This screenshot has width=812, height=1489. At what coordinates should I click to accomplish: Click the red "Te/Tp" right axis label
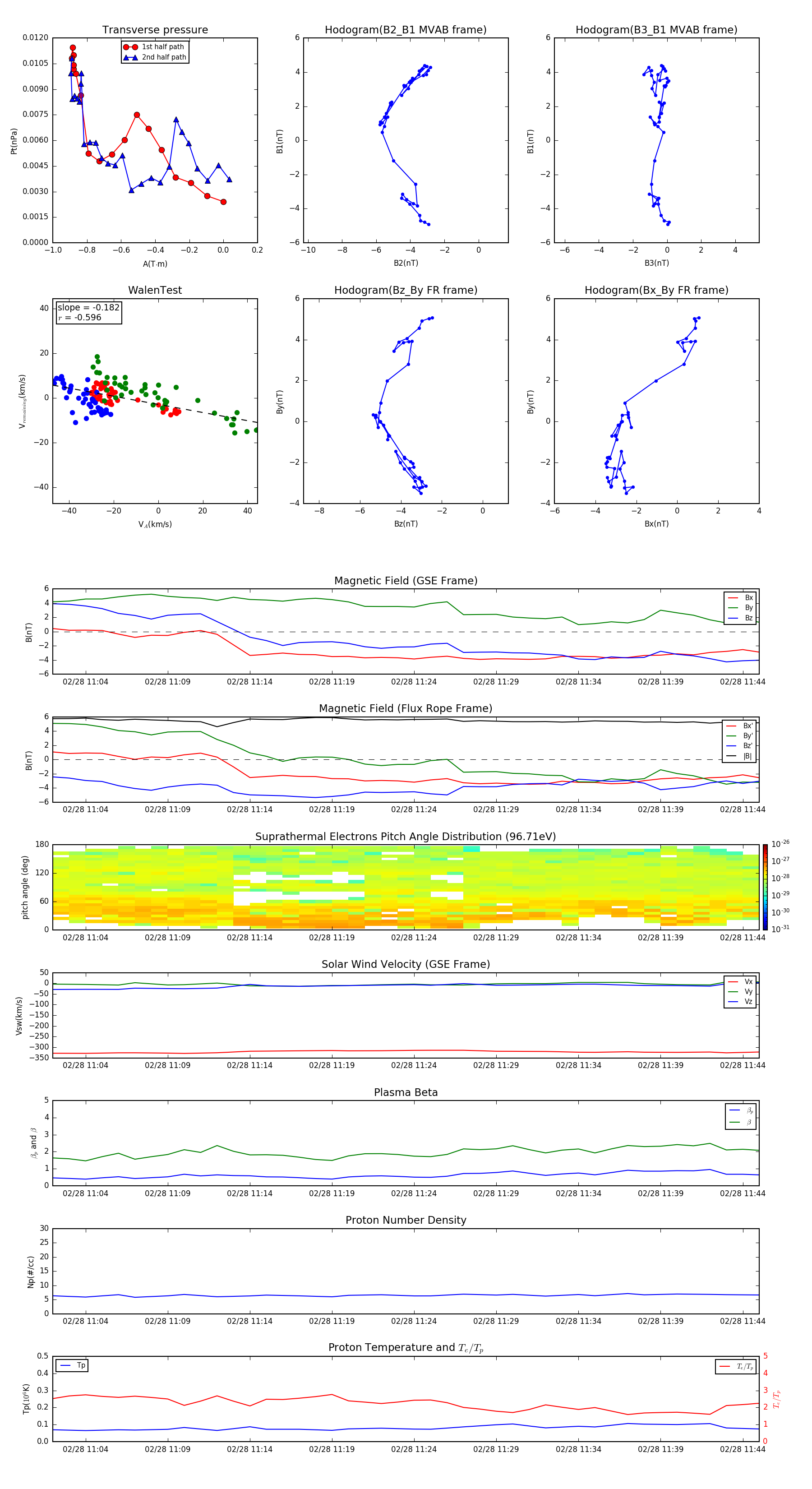click(777, 1399)
